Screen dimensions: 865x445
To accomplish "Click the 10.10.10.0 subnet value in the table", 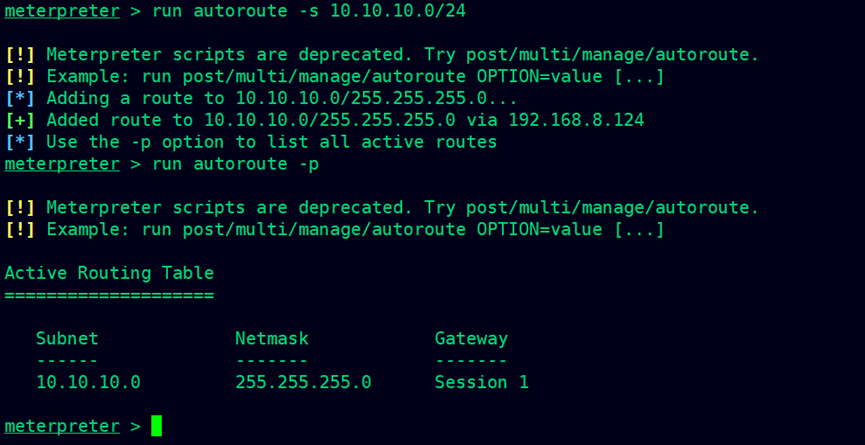I will point(88,382).
